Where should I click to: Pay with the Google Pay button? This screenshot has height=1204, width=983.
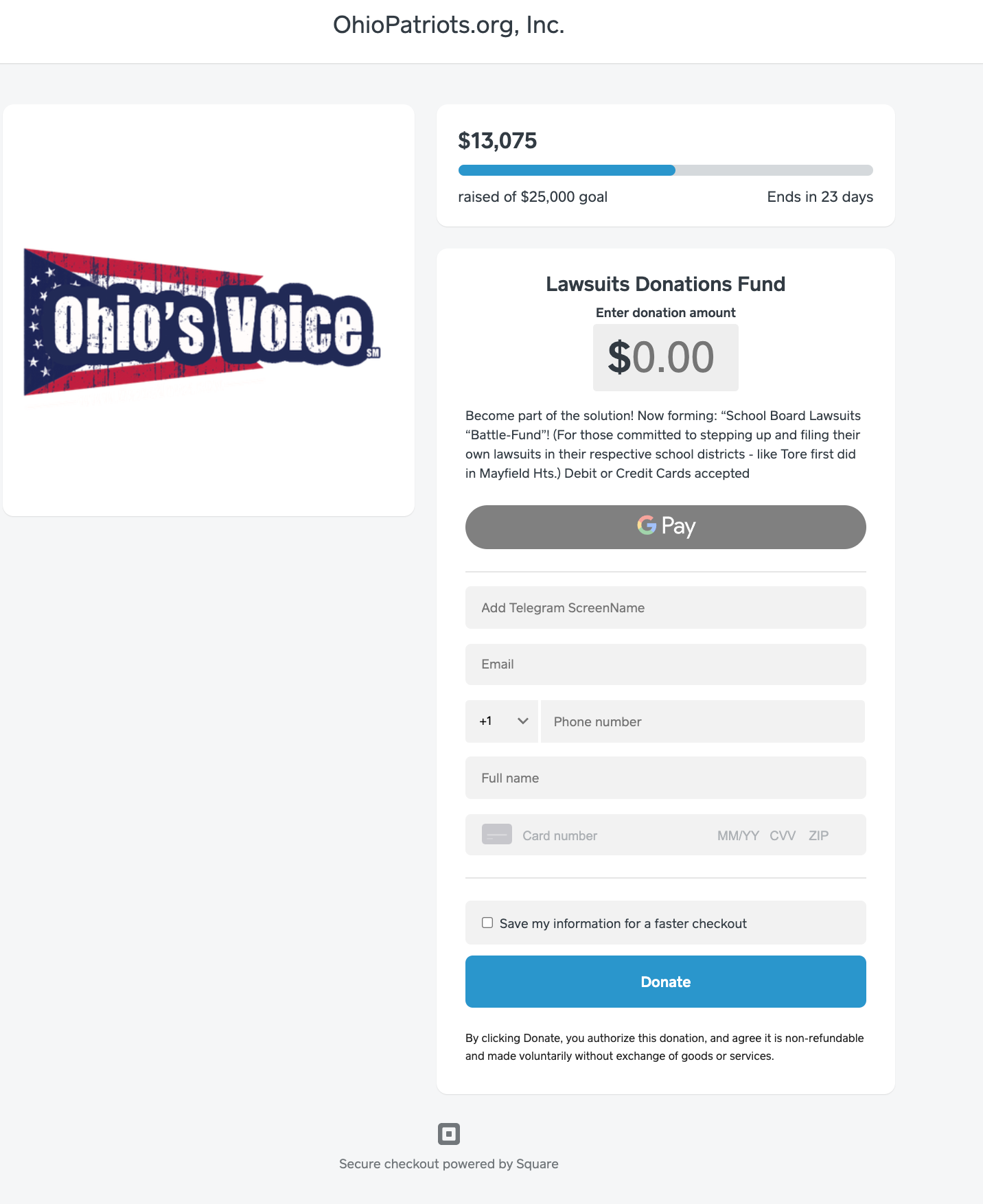(x=665, y=527)
